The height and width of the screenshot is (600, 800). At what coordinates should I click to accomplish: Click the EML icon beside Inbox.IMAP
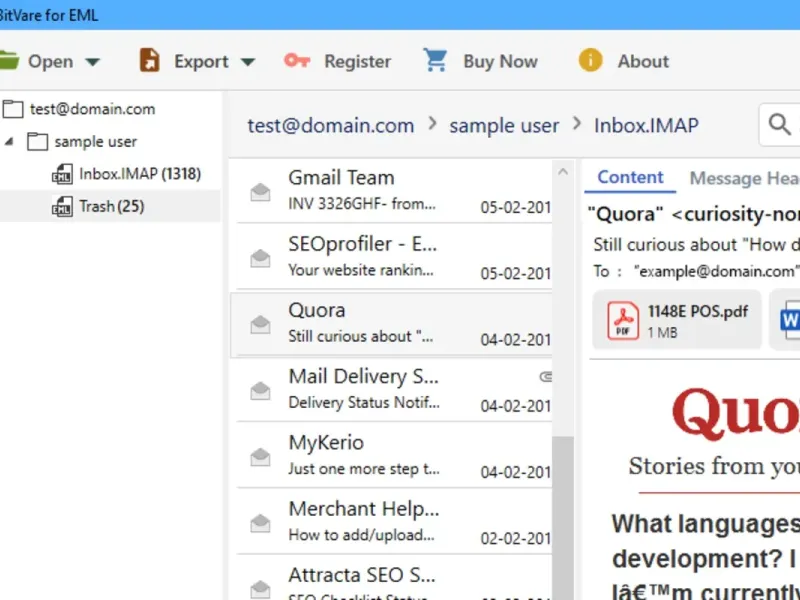62,174
